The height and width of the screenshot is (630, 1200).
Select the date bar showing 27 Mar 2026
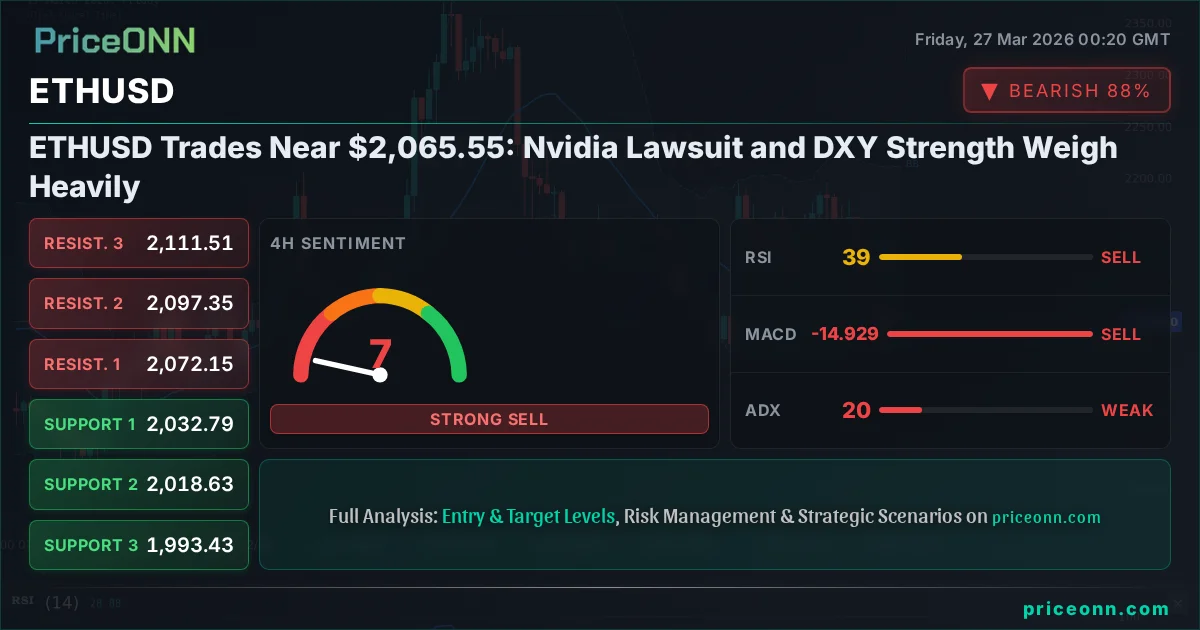(1041, 39)
